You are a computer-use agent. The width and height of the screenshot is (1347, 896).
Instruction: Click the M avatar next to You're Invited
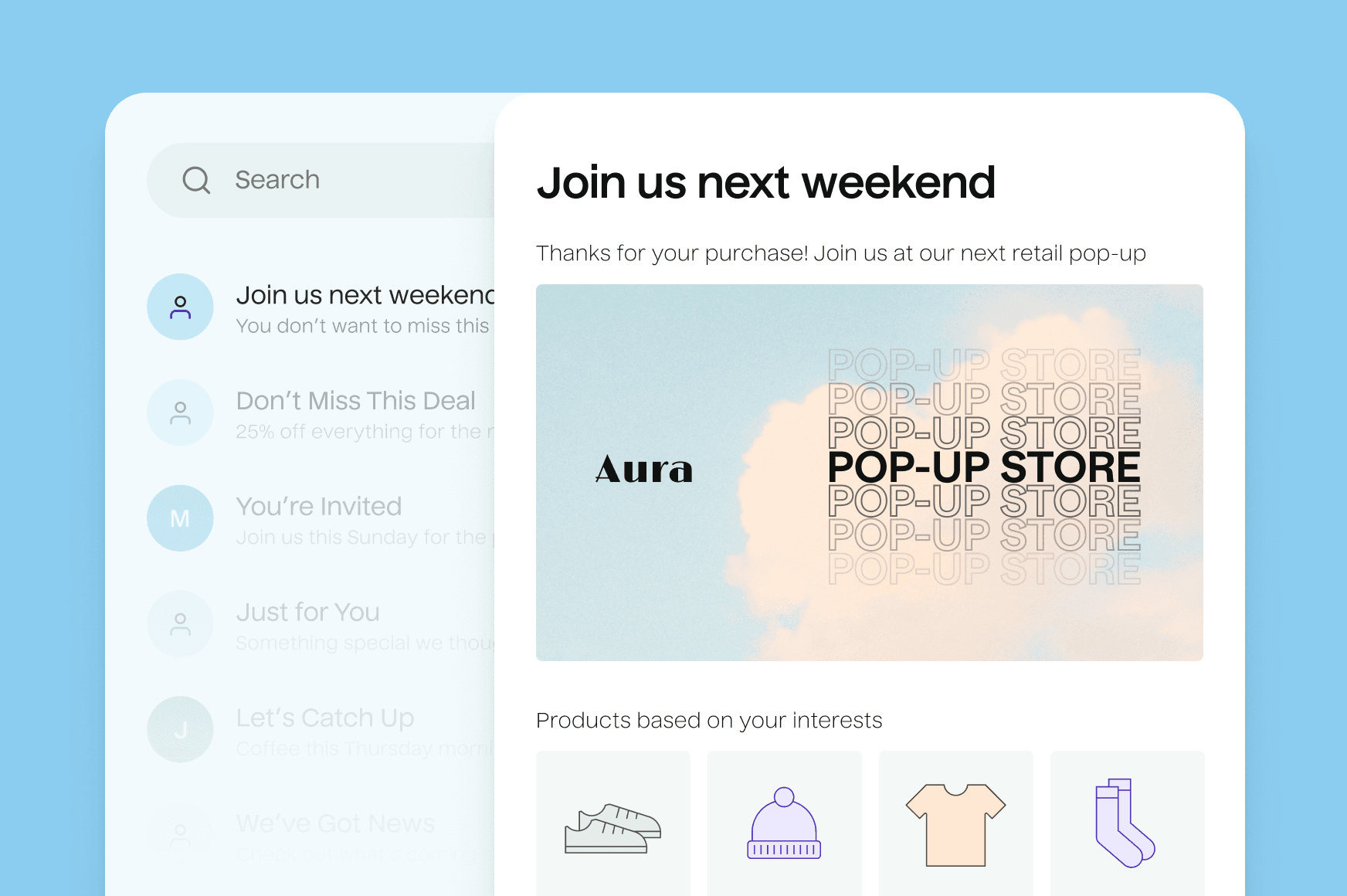(x=180, y=518)
